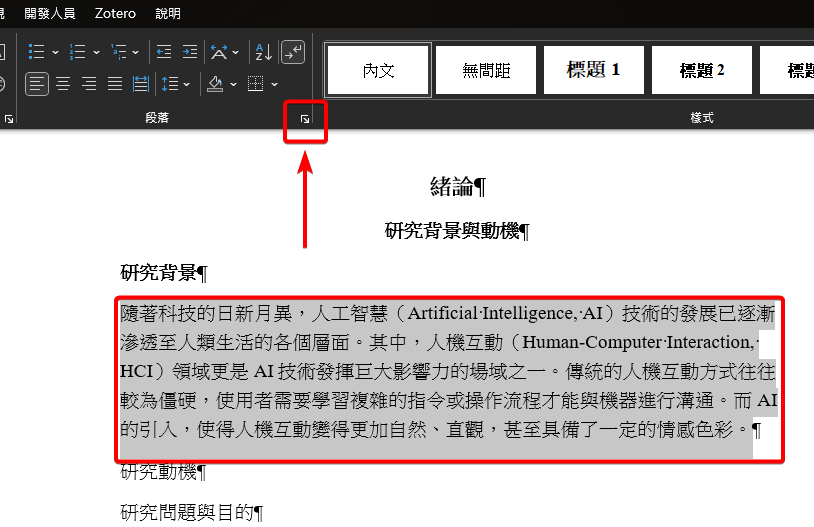Open the Zotero ribbon tab

click(115, 14)
